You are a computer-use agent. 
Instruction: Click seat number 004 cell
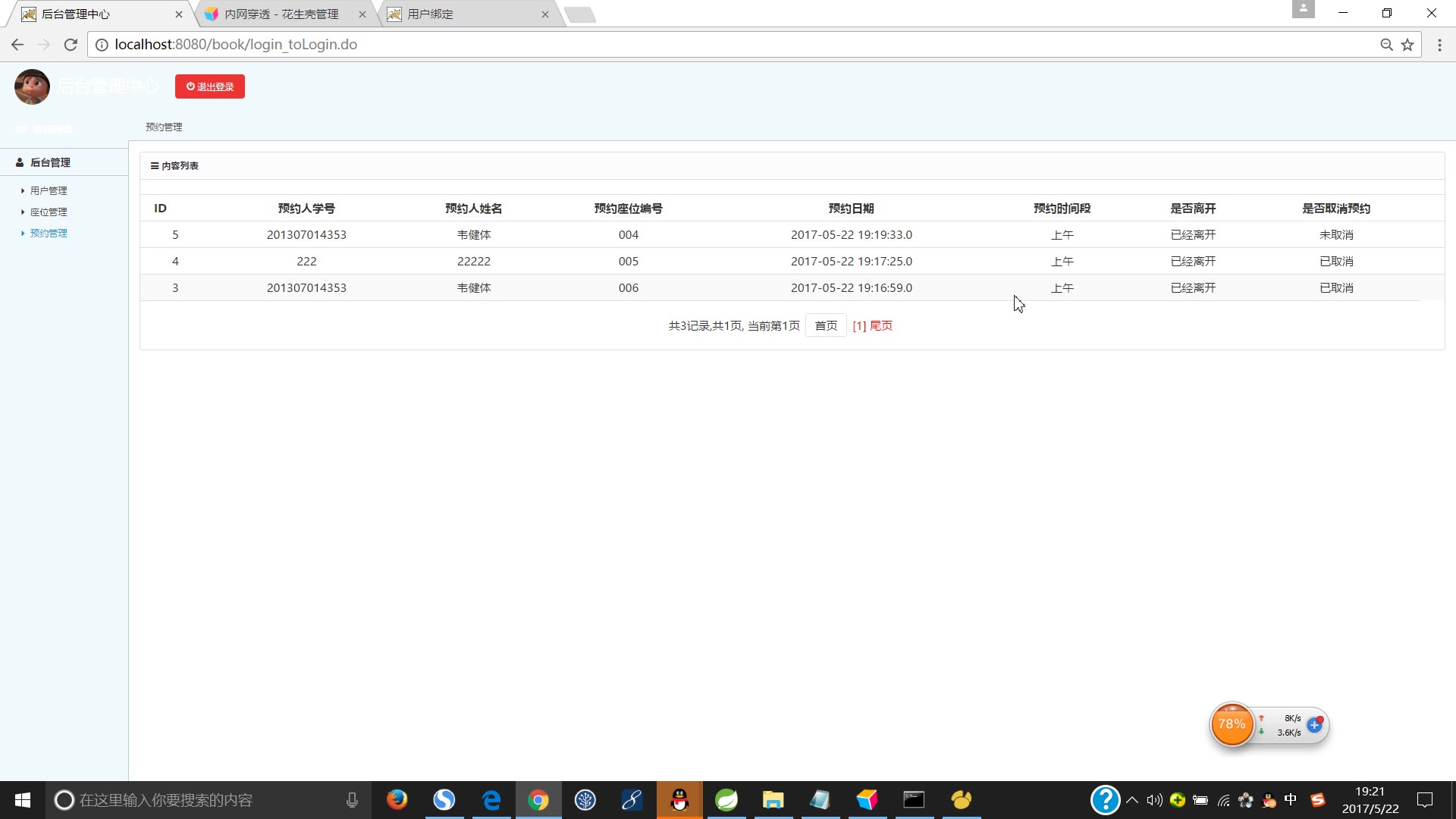coord(629,234)
